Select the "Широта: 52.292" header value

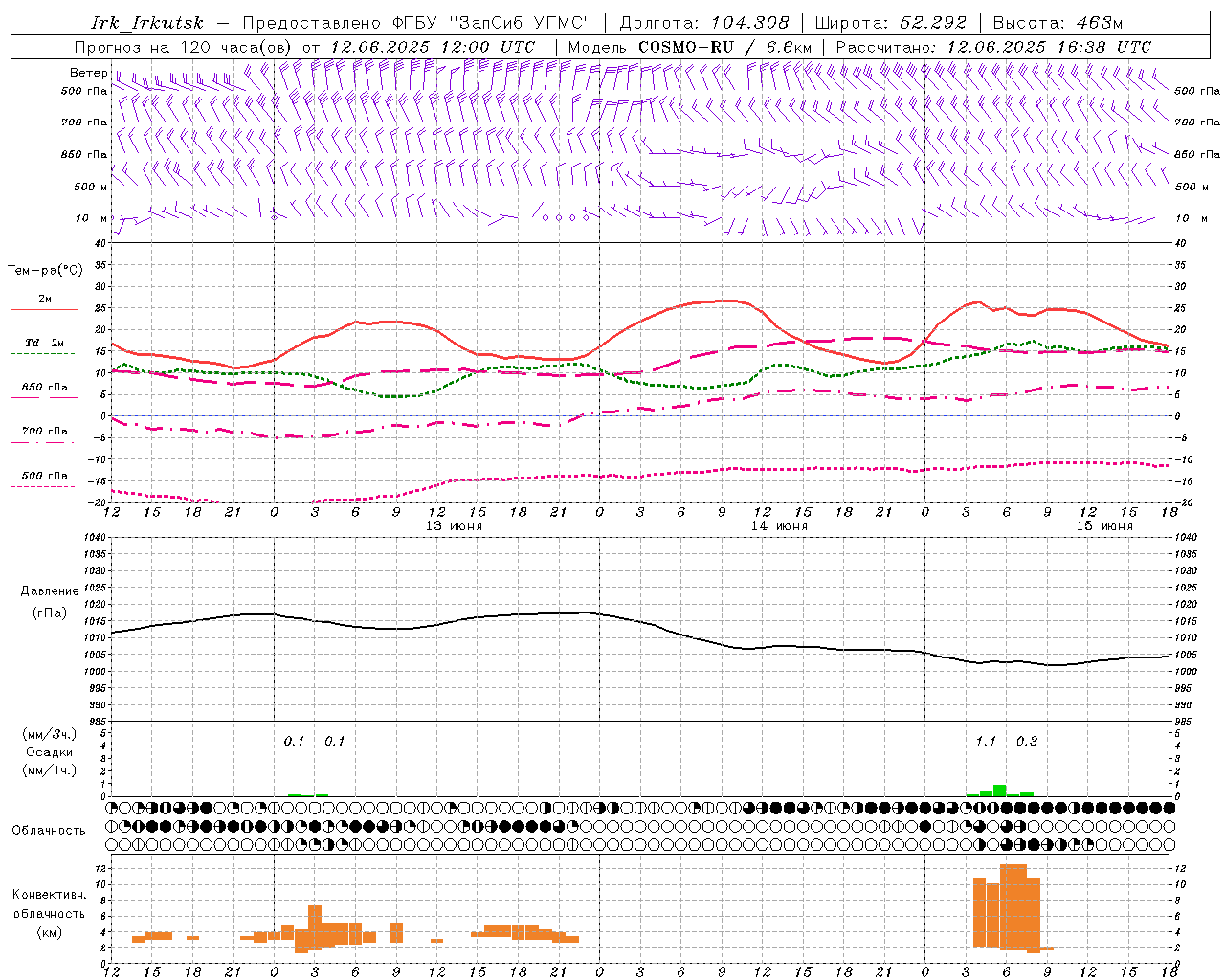click(891, 23)
